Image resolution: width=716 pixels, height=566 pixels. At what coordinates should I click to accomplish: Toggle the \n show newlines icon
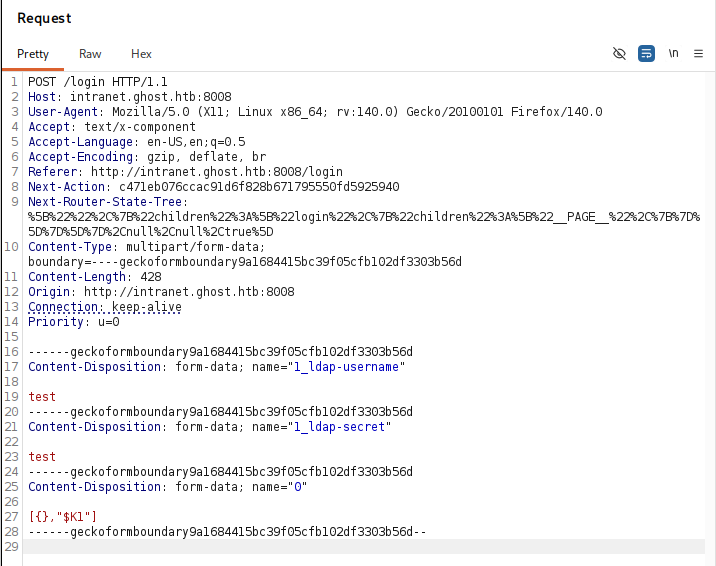point(673,54)
